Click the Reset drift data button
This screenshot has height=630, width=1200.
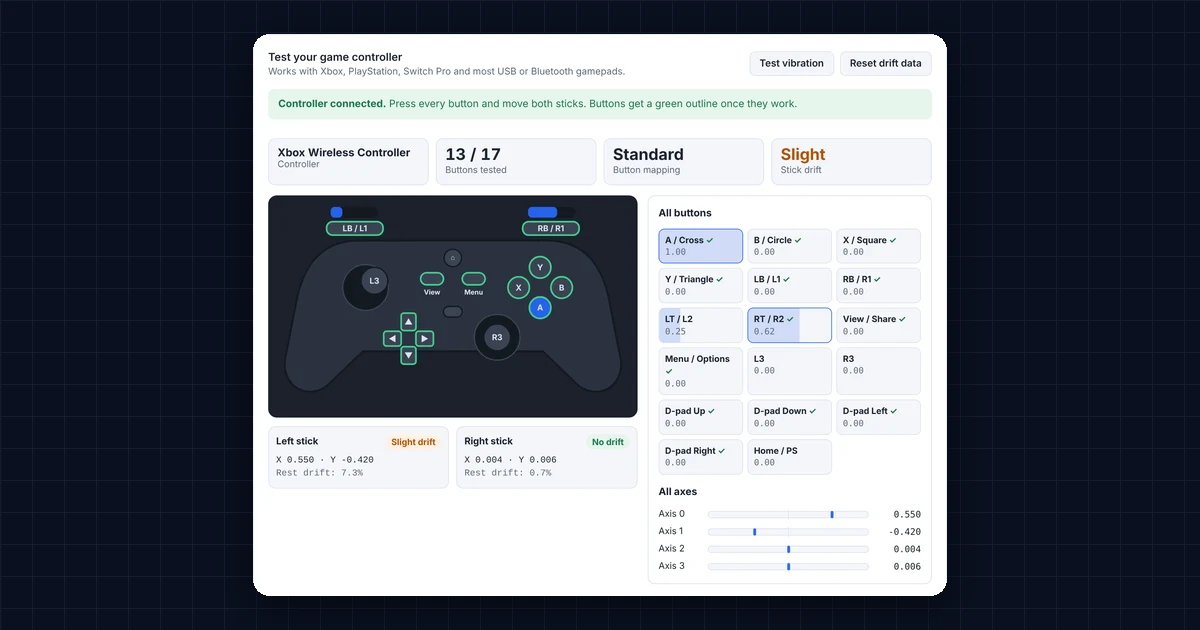(886, 63)
